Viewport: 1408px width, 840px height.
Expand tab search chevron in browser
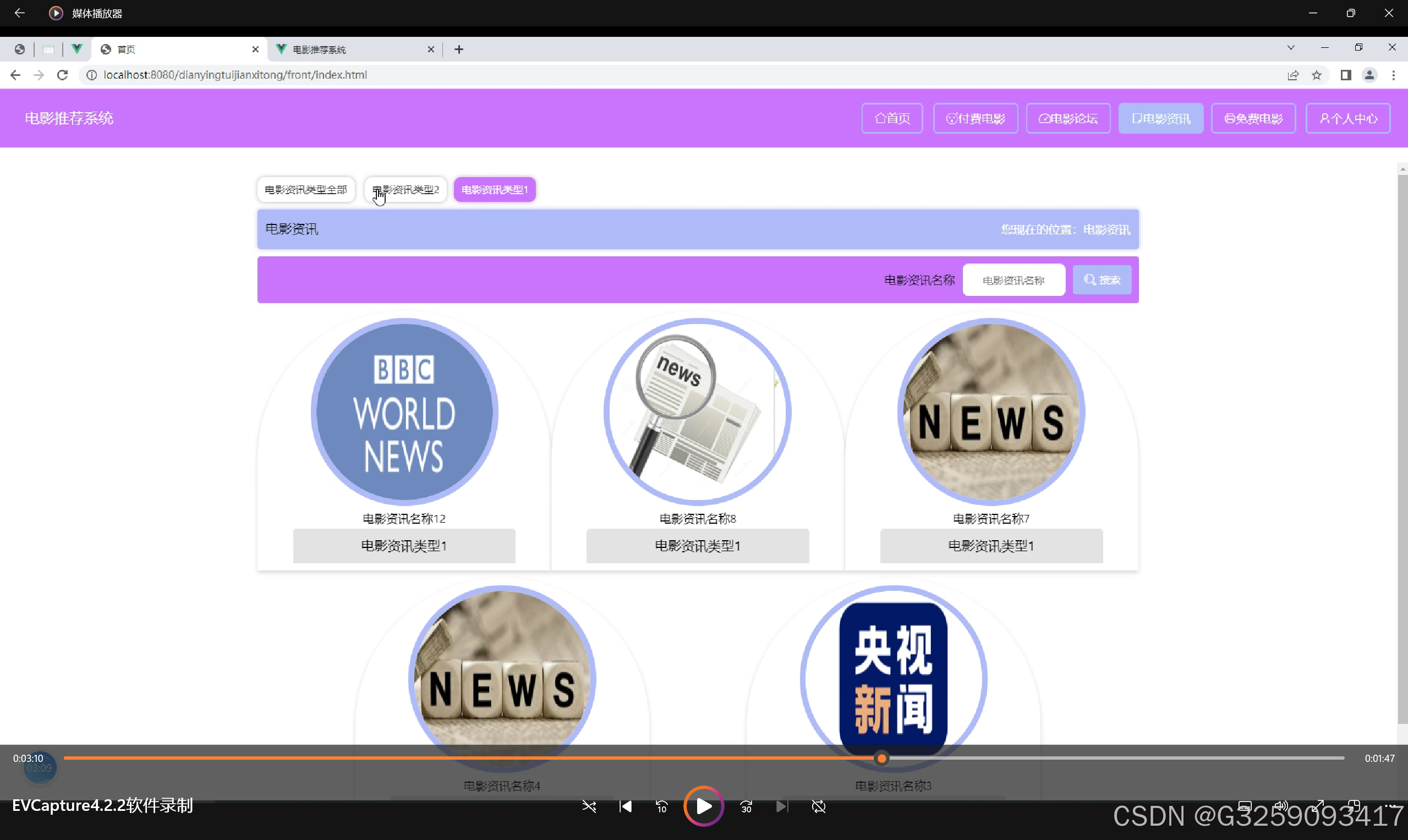coord(1290,47)
